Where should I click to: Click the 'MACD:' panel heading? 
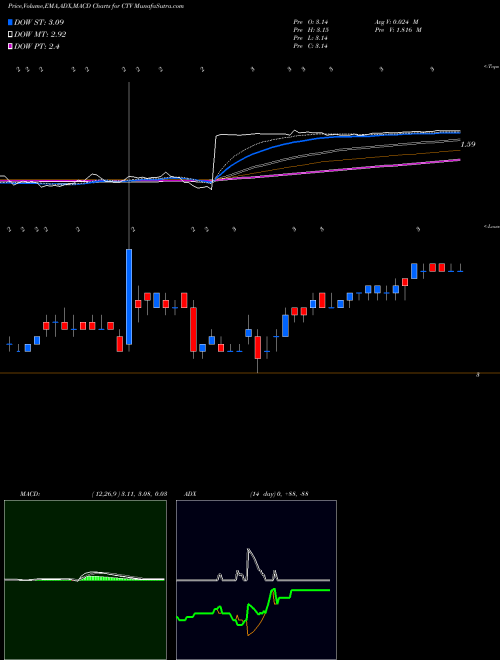pos(30,494)
